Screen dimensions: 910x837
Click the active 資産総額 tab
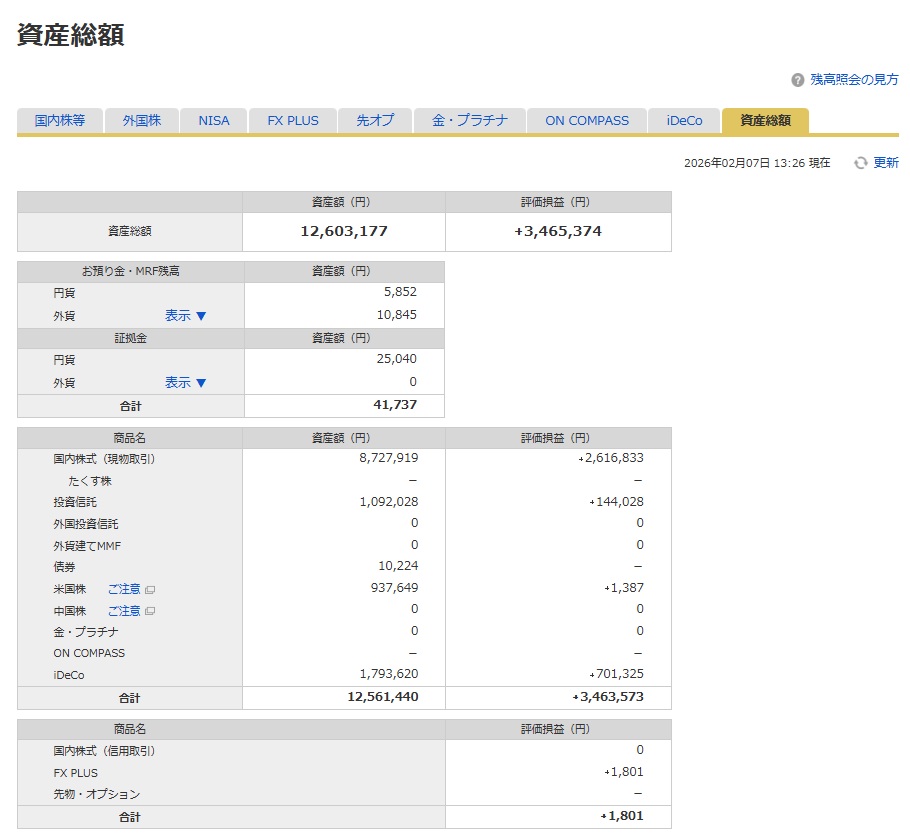click(765, 121)
